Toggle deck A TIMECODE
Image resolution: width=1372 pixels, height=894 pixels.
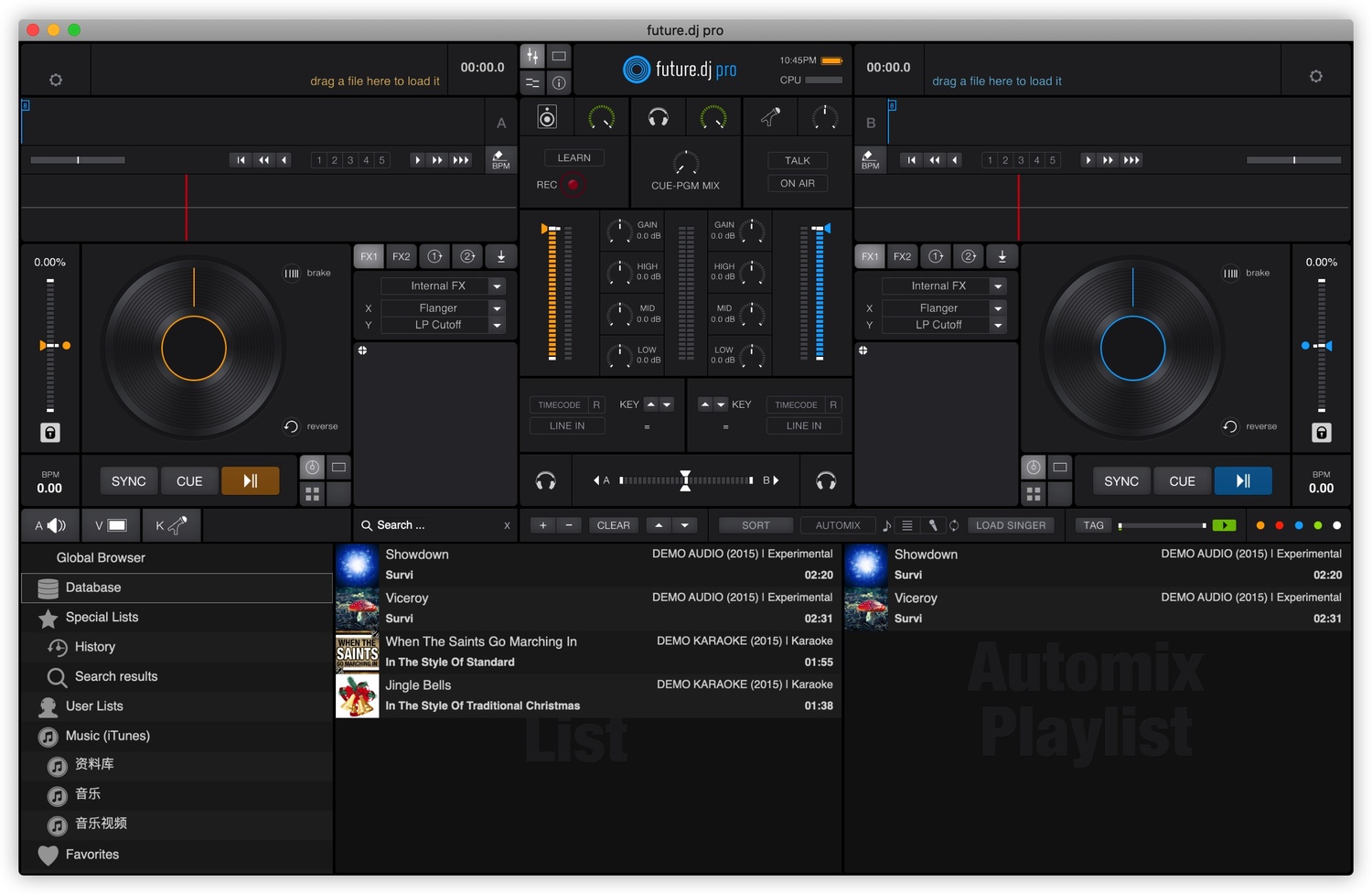[x=559, y=404]
